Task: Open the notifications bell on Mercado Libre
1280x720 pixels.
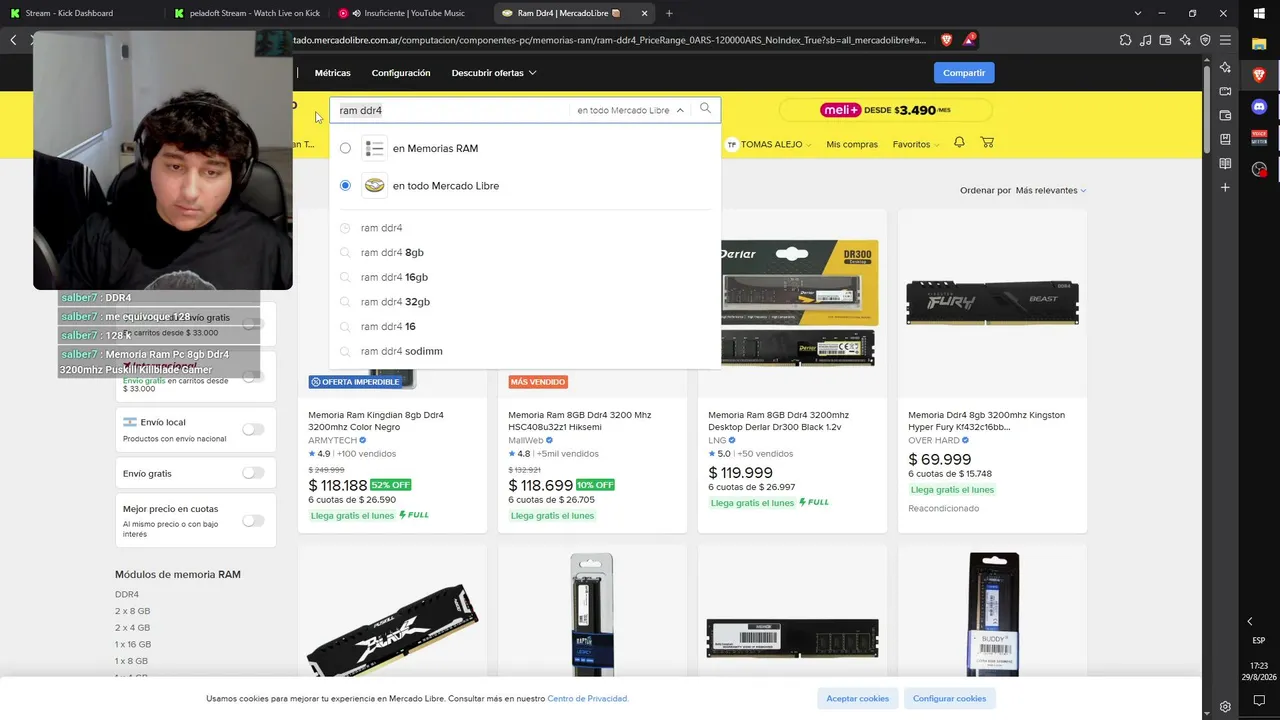Action: click(959, 143)
